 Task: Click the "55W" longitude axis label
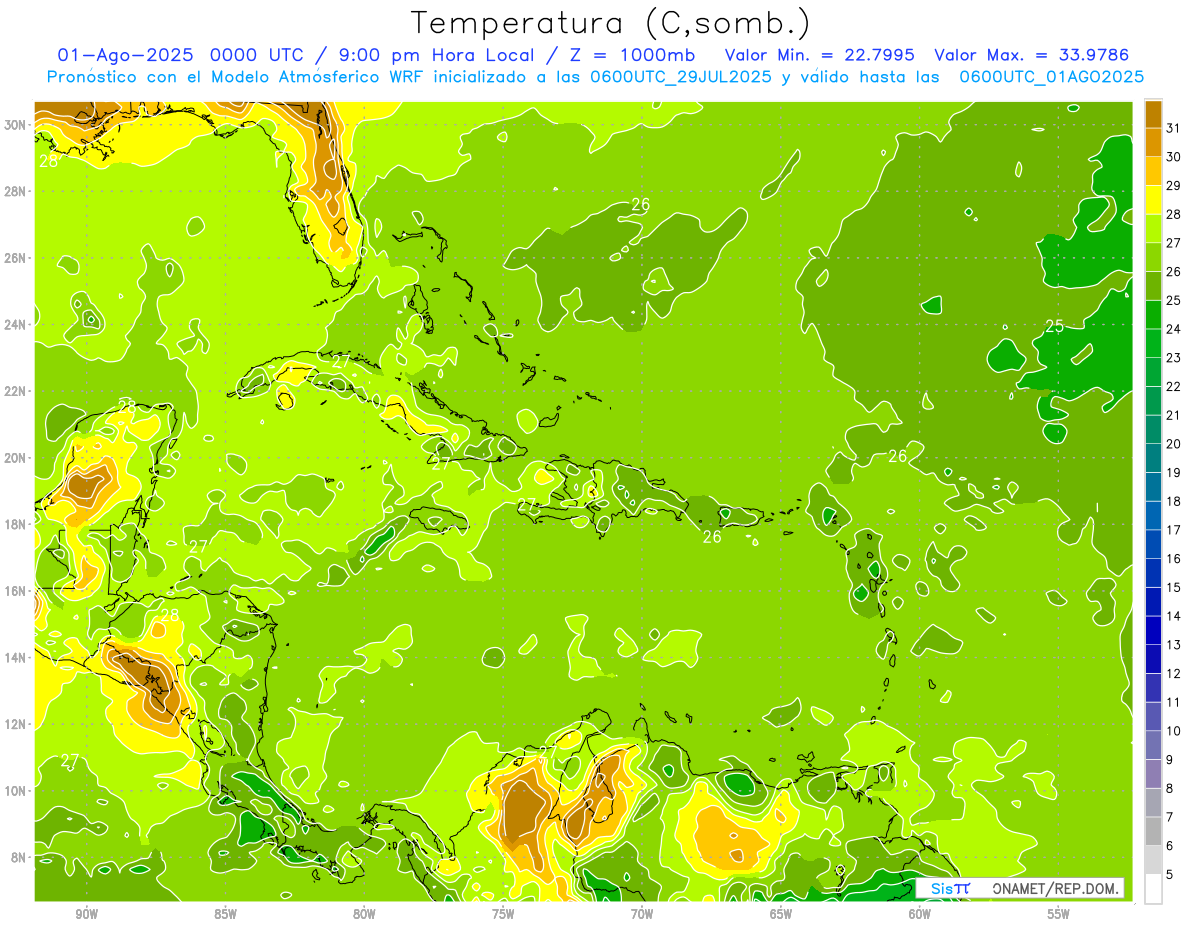(1058, 914)
